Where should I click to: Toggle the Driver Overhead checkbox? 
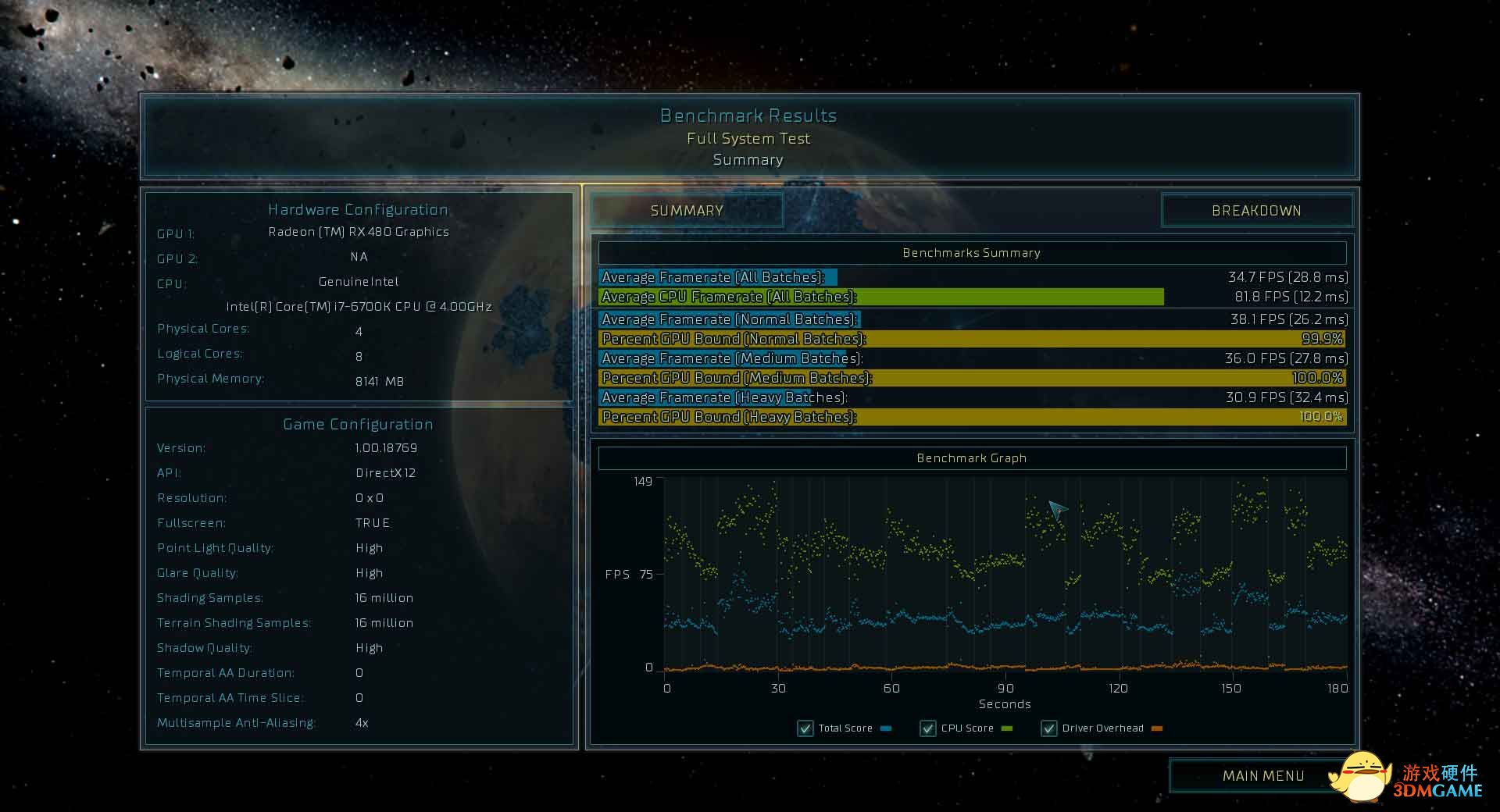tap(1049, 728)
